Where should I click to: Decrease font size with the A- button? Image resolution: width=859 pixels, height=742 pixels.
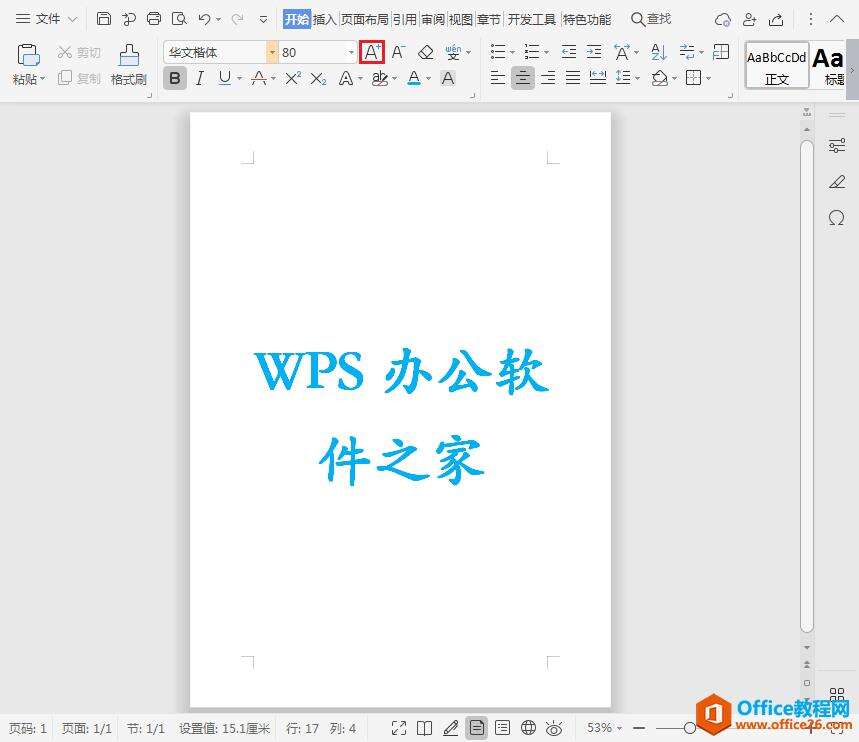click(398, 52)
